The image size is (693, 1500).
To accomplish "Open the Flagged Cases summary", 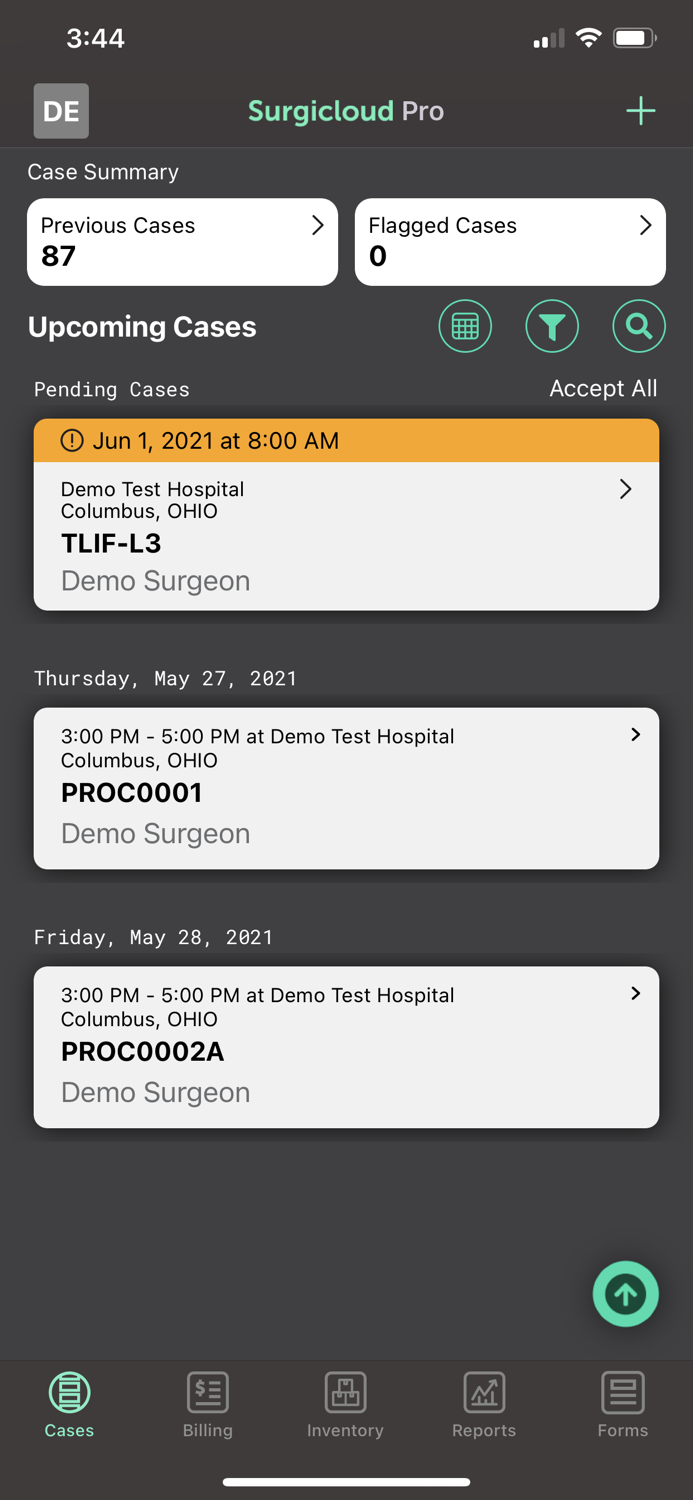I will [510, 242].
